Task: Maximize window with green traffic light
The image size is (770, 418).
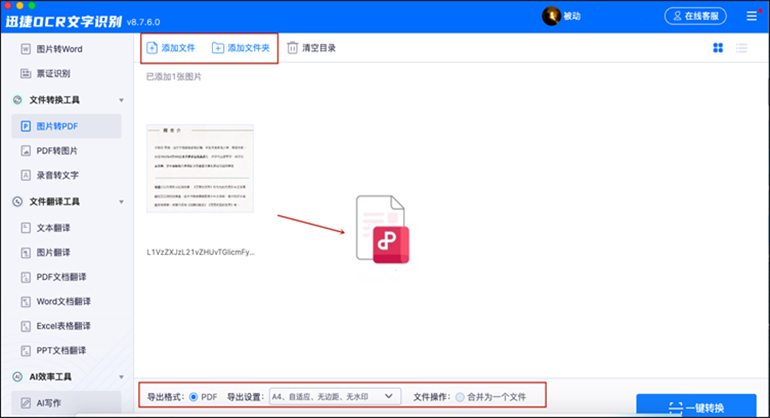Action: (32, 5)
